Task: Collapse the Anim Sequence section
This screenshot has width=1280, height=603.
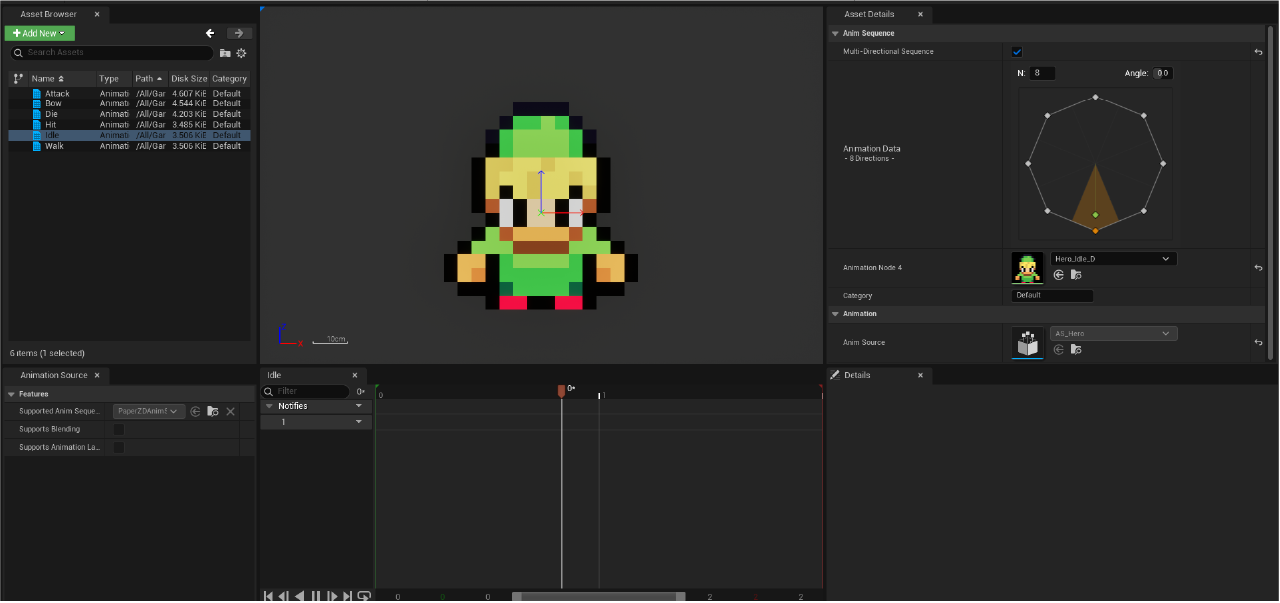Action: point(835,33)
